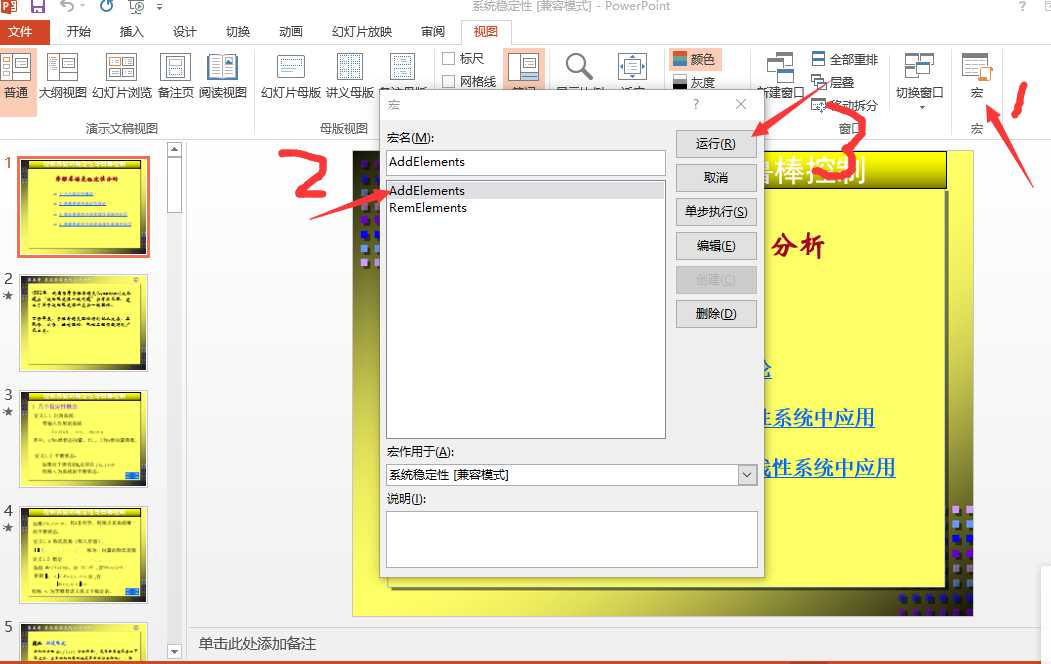Select slide 4 thumbnail
This screenshot has width=1051, height=664.
click(84, 554)
